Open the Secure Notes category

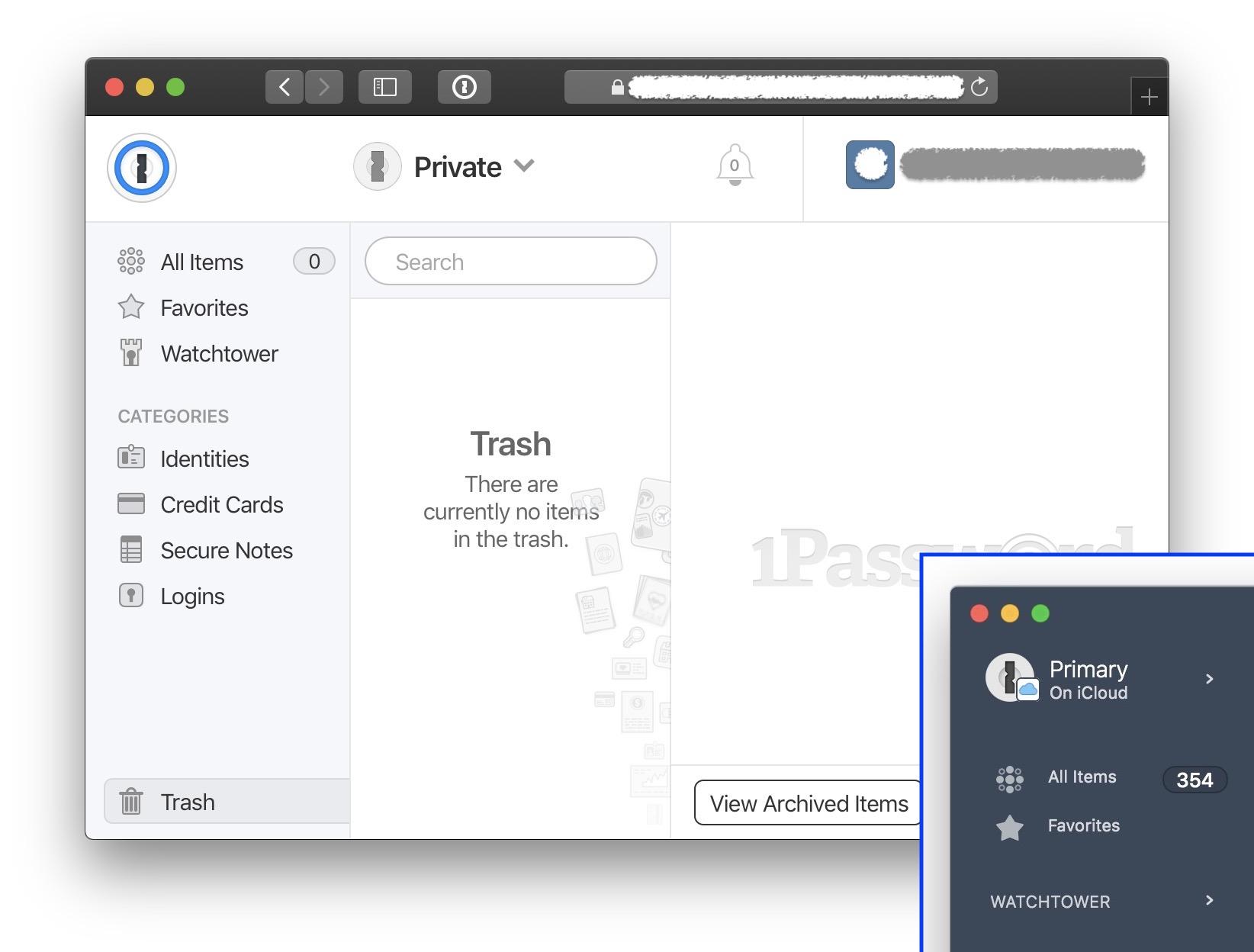coord(226,551)
